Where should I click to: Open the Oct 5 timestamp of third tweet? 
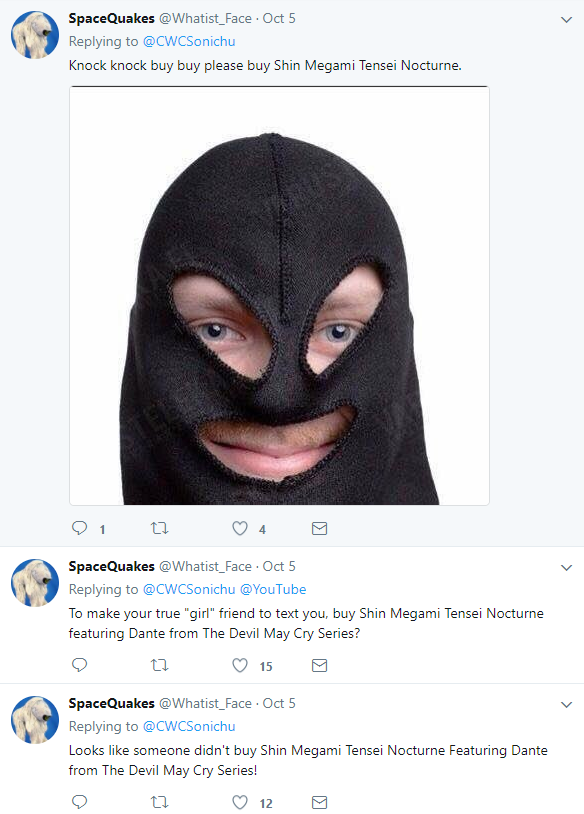pyautogui.click(x=279, y=703)
